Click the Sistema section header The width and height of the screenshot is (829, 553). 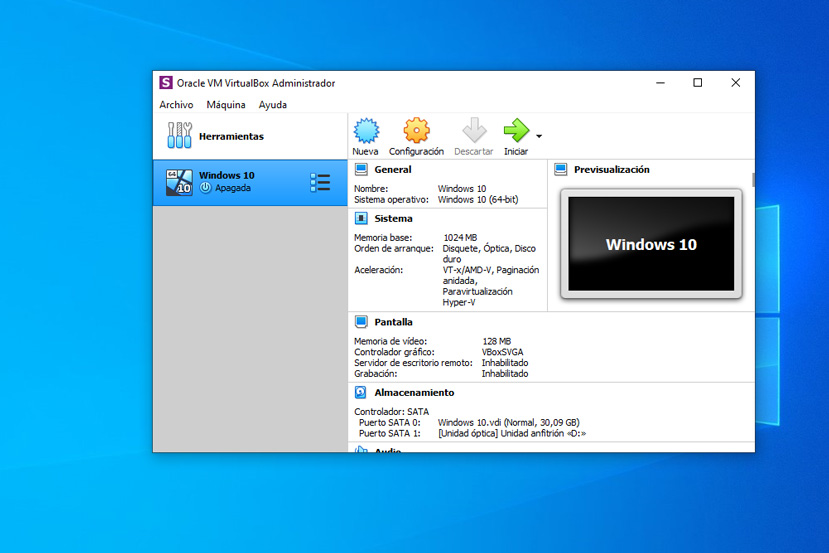tap(393, 218)
